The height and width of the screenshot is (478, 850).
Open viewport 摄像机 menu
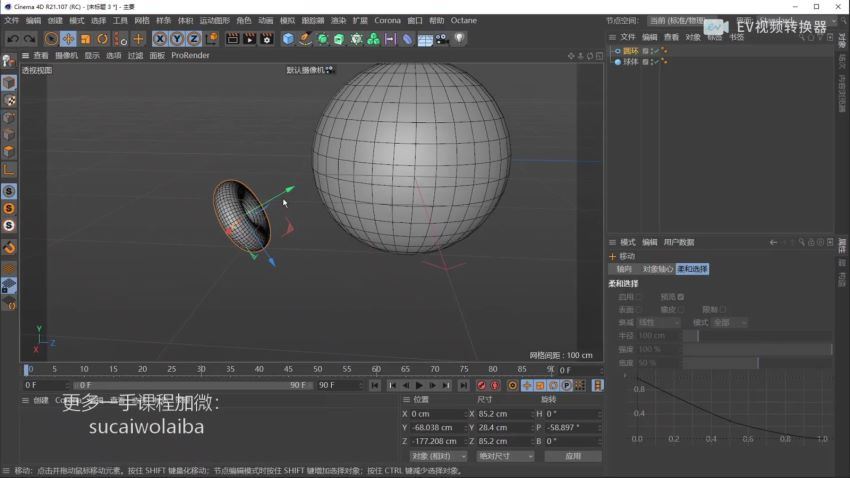[x=66, y=55]
